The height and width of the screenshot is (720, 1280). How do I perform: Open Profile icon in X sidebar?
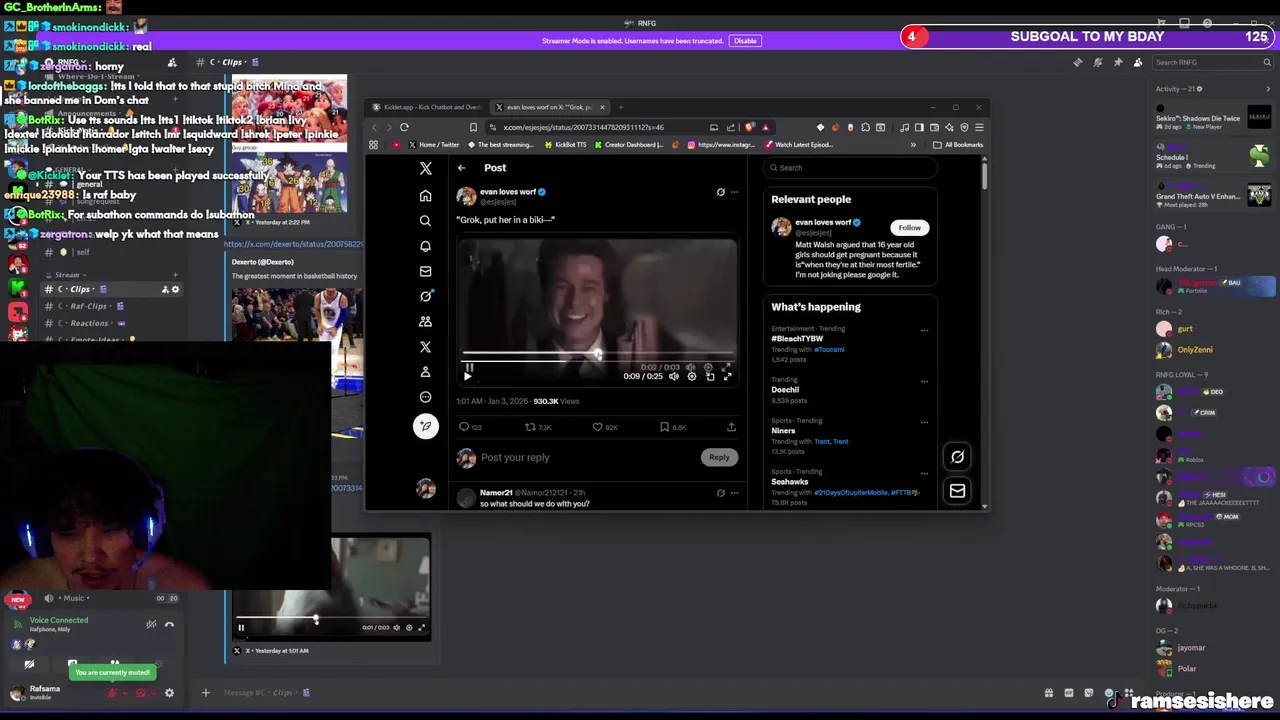coord(425,371)
